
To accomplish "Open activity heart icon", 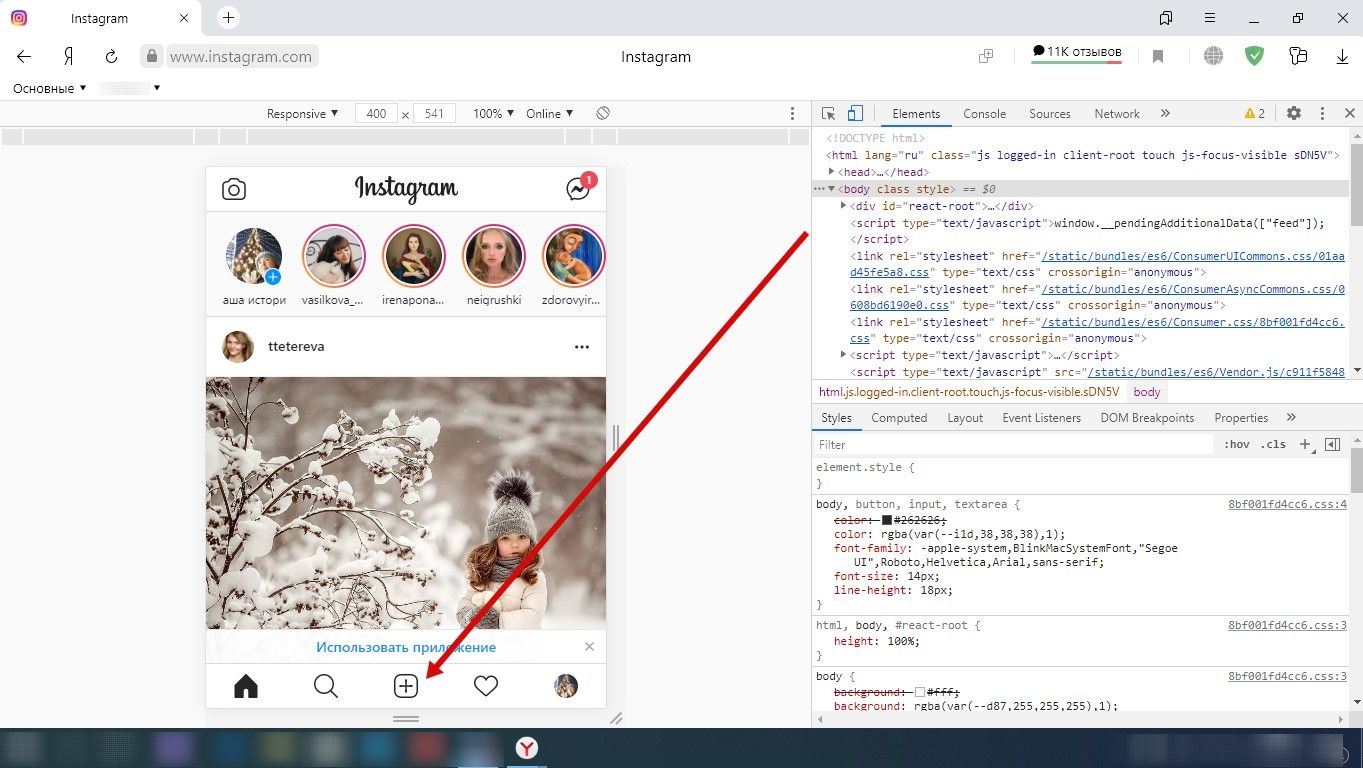I will [486, 686].
